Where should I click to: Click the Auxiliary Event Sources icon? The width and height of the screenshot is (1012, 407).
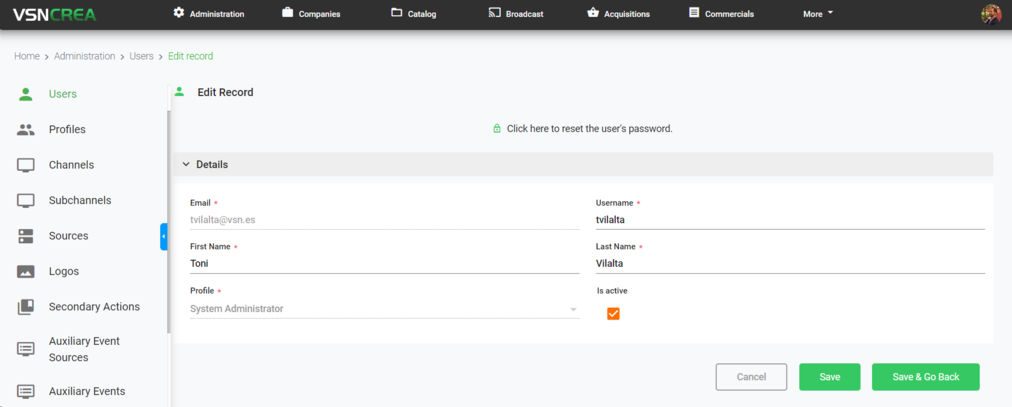point(26,349)
